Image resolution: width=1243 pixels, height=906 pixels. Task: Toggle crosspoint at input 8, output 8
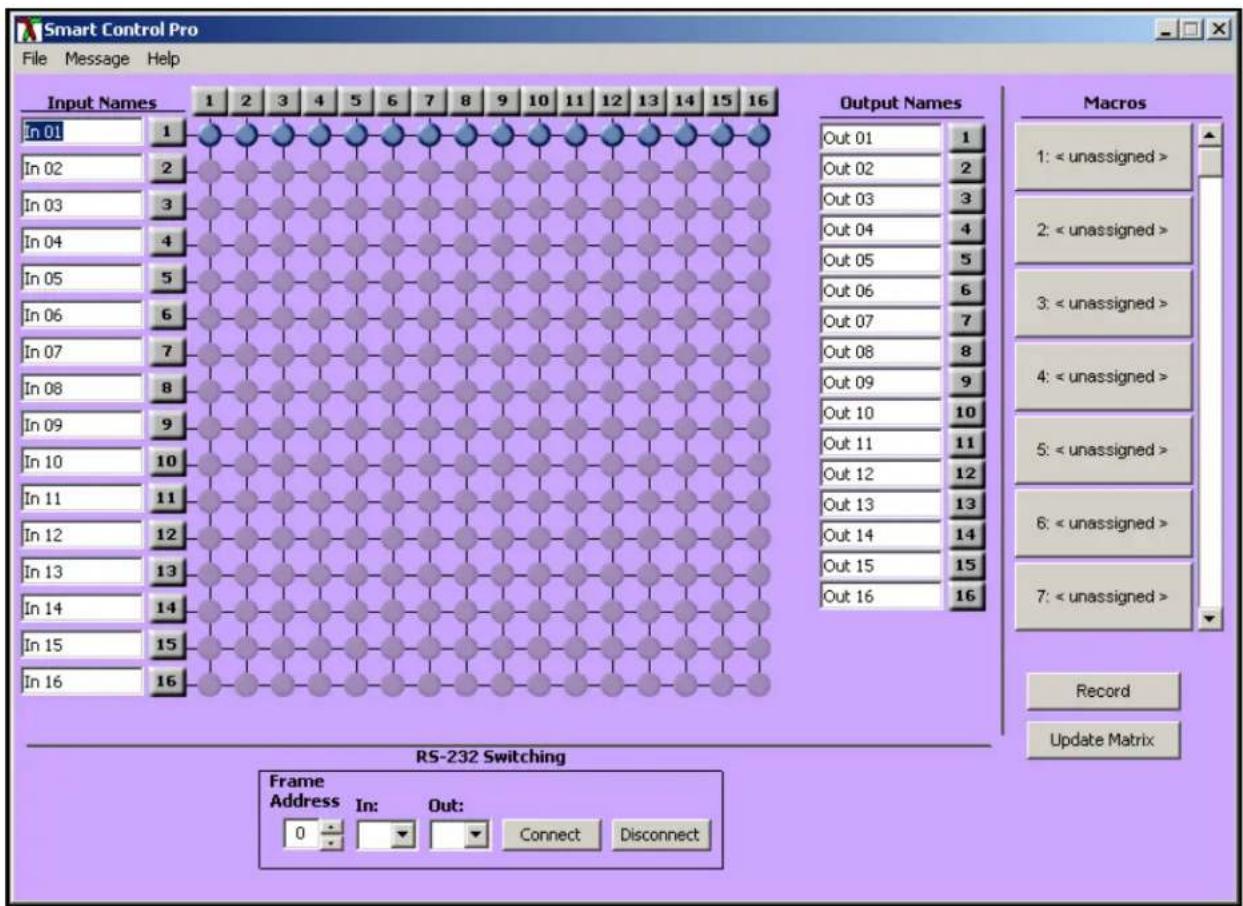pos(466,391)
